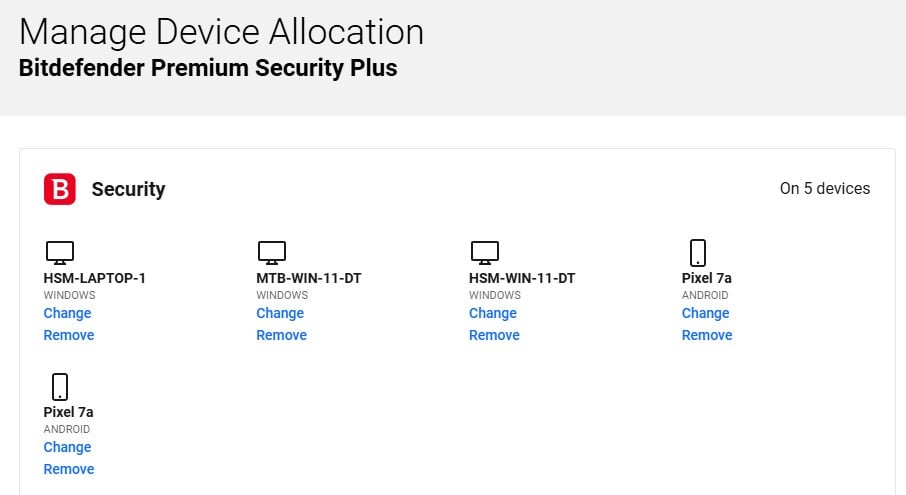This screenshot has height=495, width=906.
Task: Change the Pixel 7a listed under HSM-LAPTOP-1
Action: pyautogui.click(x=67, y=447)
